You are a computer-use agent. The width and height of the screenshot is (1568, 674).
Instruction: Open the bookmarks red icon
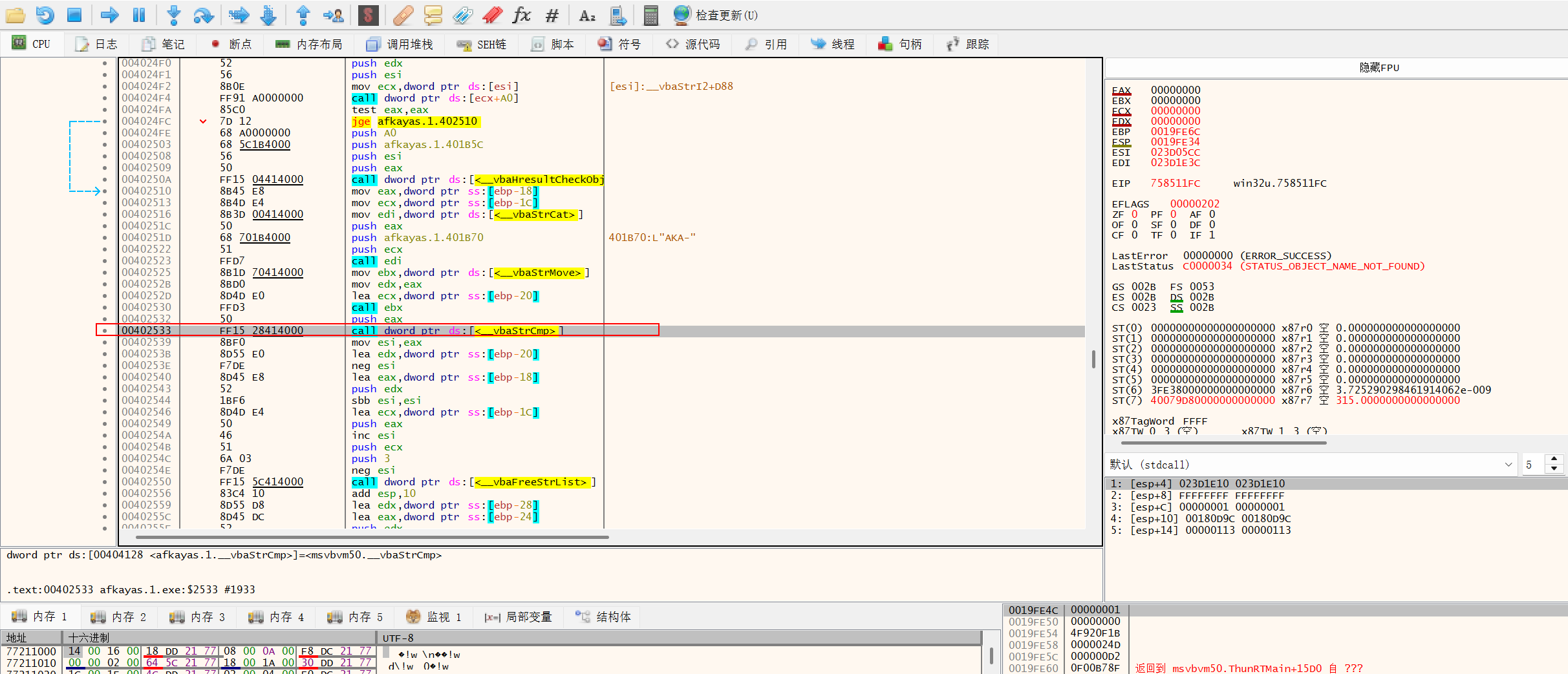tap(493, 15)
